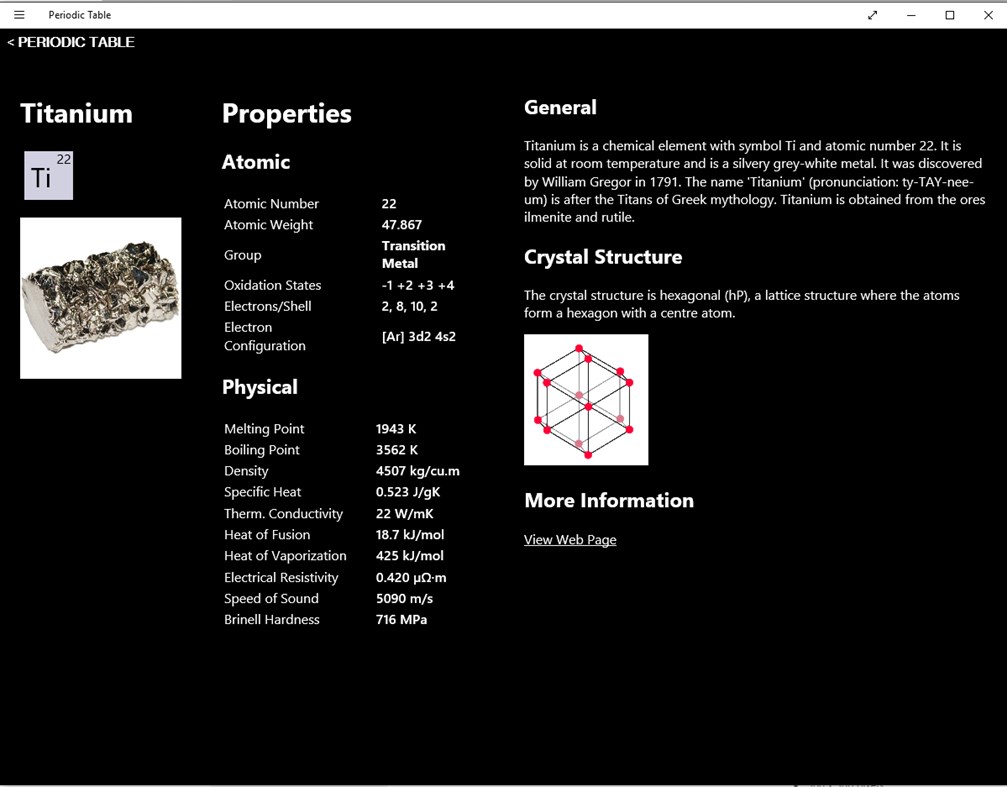This screenshot has width=1007, height=787.
Task: Select the General section heading
Action: point(560,107)
